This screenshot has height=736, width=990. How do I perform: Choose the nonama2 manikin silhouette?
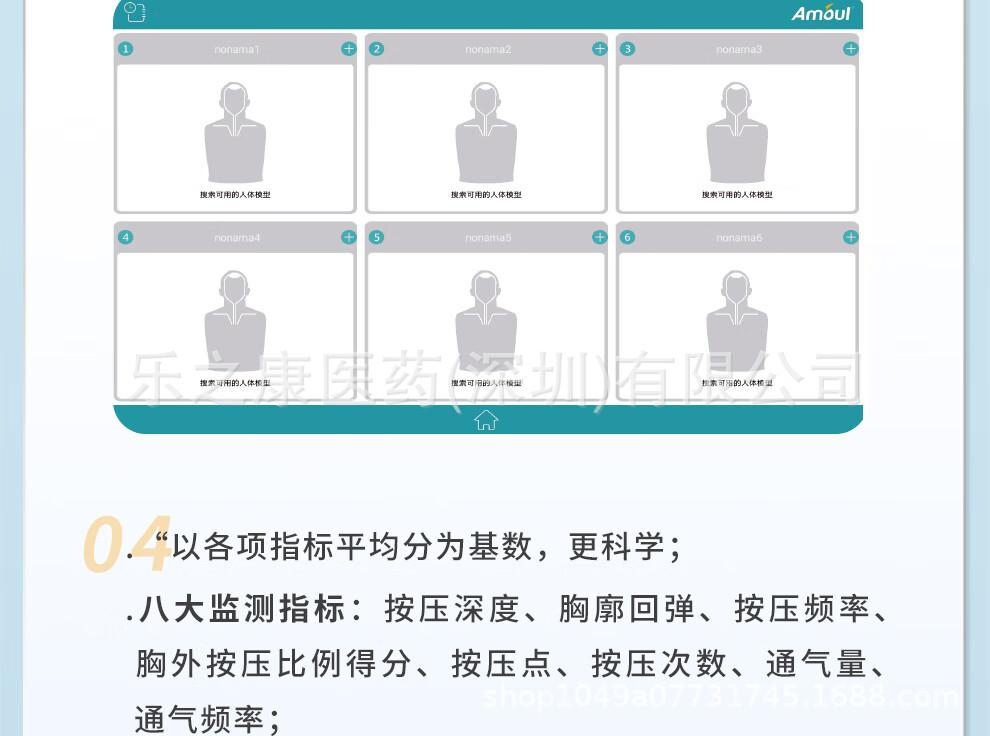486,134
